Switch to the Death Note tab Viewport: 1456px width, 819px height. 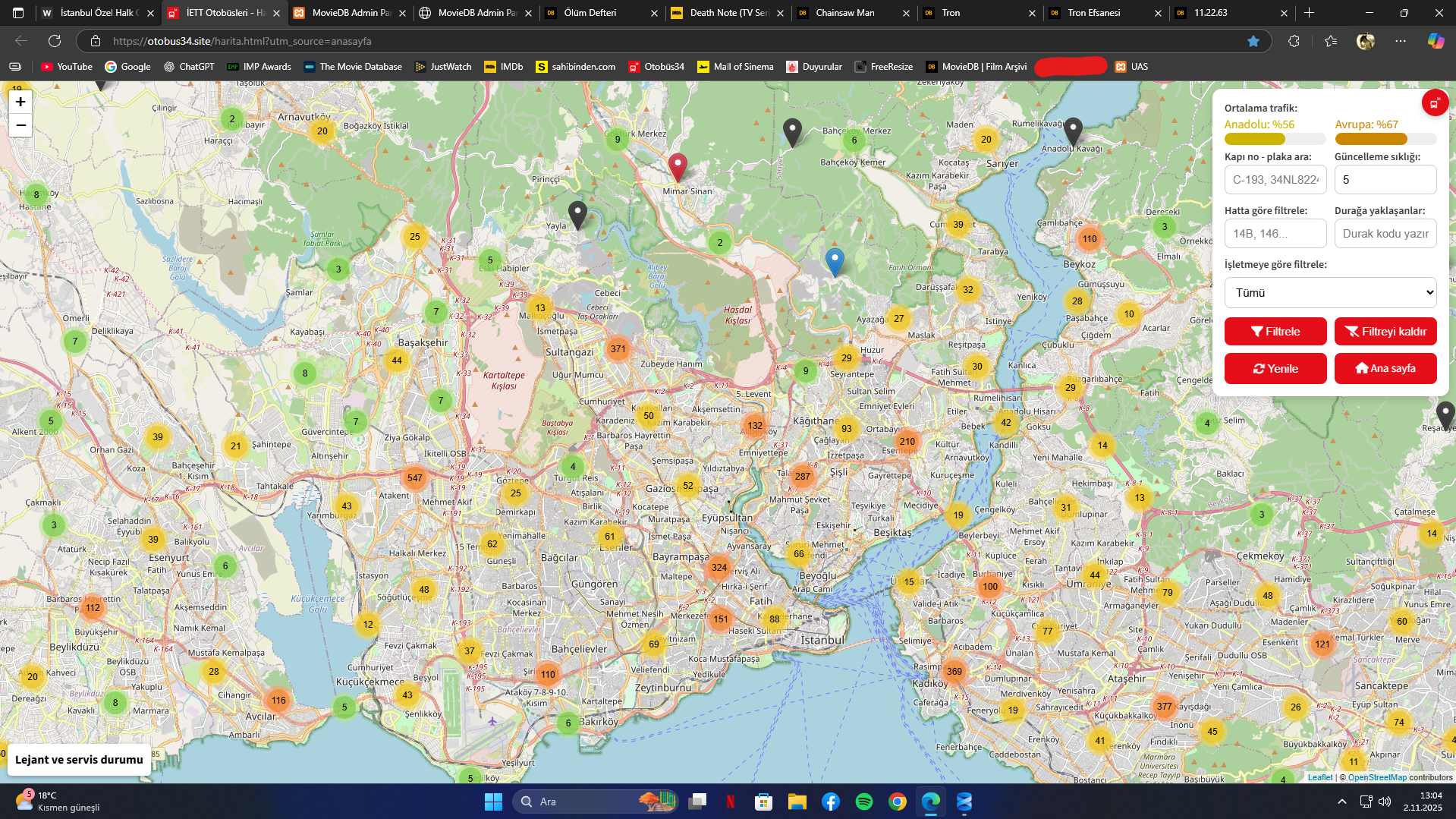coord(727,13)
